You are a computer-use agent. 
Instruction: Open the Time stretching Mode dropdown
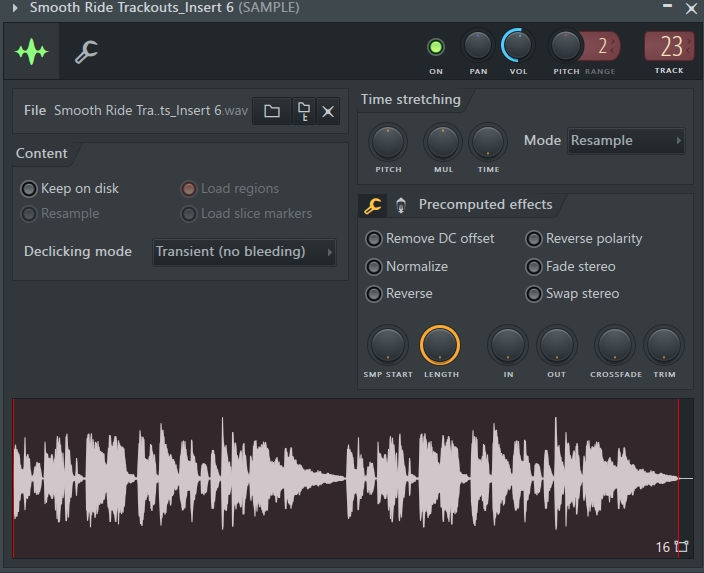626,141
